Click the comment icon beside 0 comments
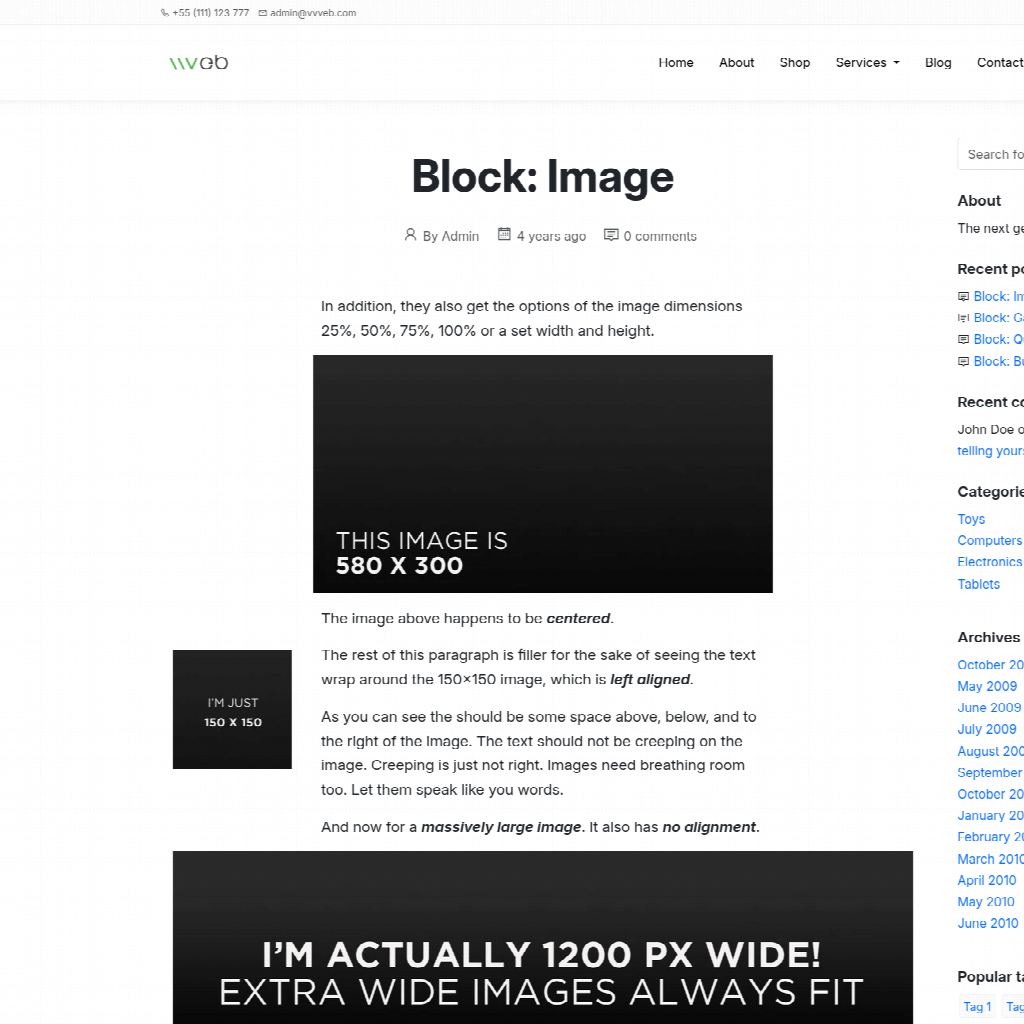Viewport: 1024px width, 1024px height. (611, 235)
